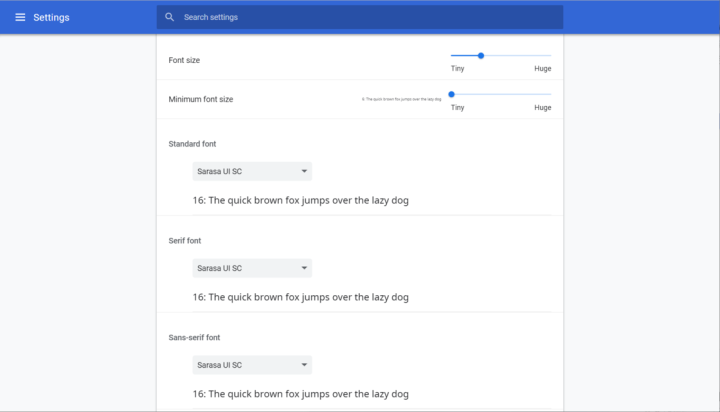Click the Tiny label under Font size
This screenshot has height=412, width=720.
click(x=457, y=68)
